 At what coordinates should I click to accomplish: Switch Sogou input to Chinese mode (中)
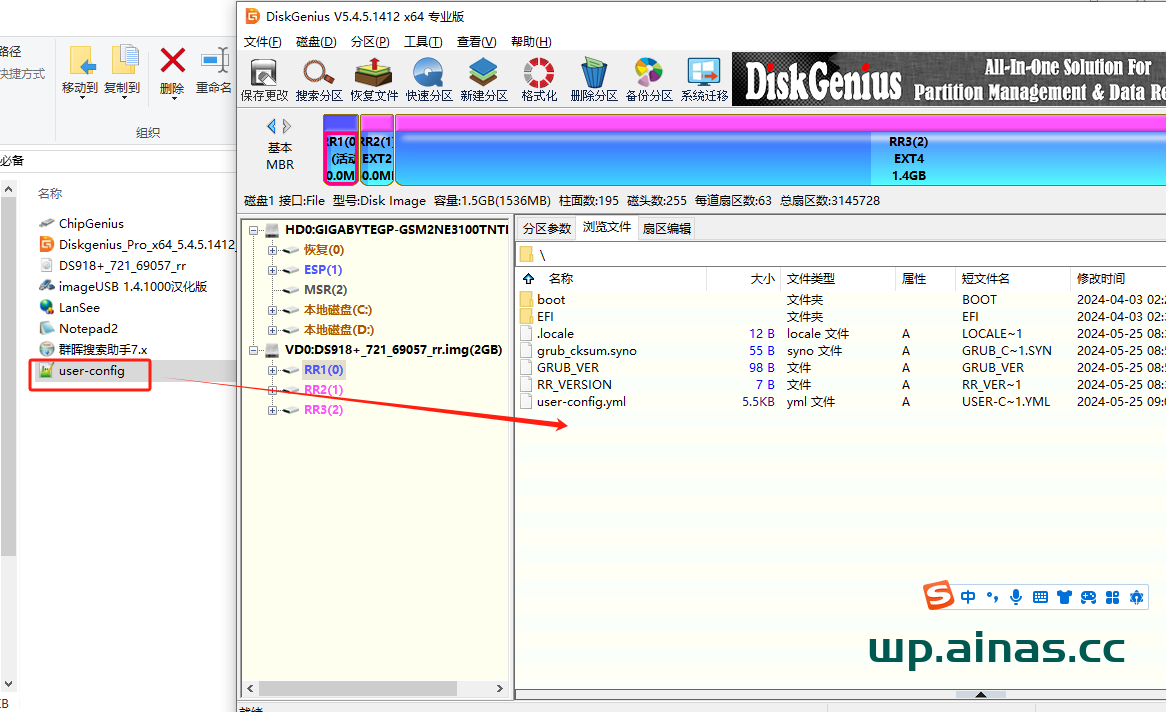967,597
